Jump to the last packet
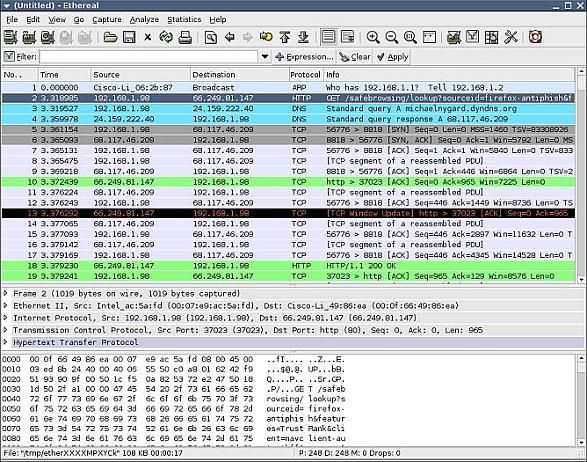Image resolution: width=587 pixels, height=462 pixels. click(x=303, y=37)
